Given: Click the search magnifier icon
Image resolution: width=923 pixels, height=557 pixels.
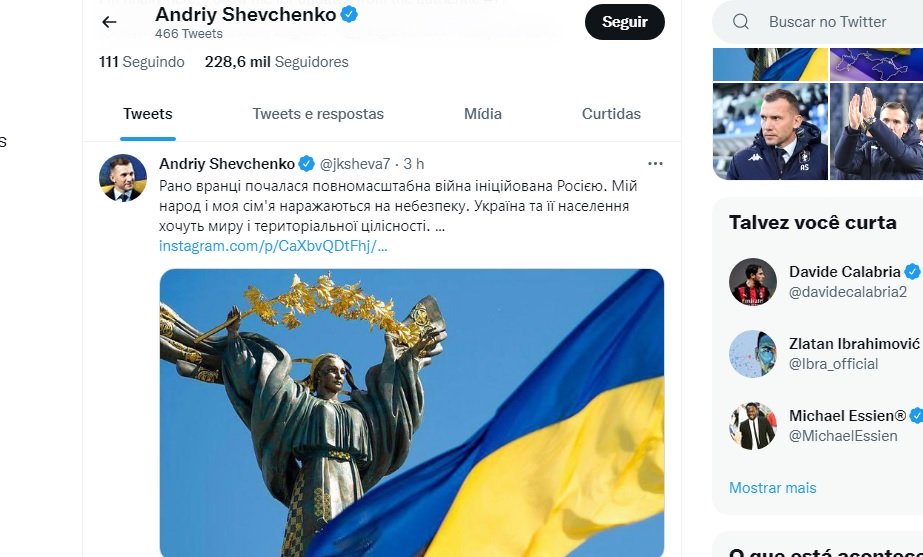Looking at the screenshot, I should tap(741, 22).
